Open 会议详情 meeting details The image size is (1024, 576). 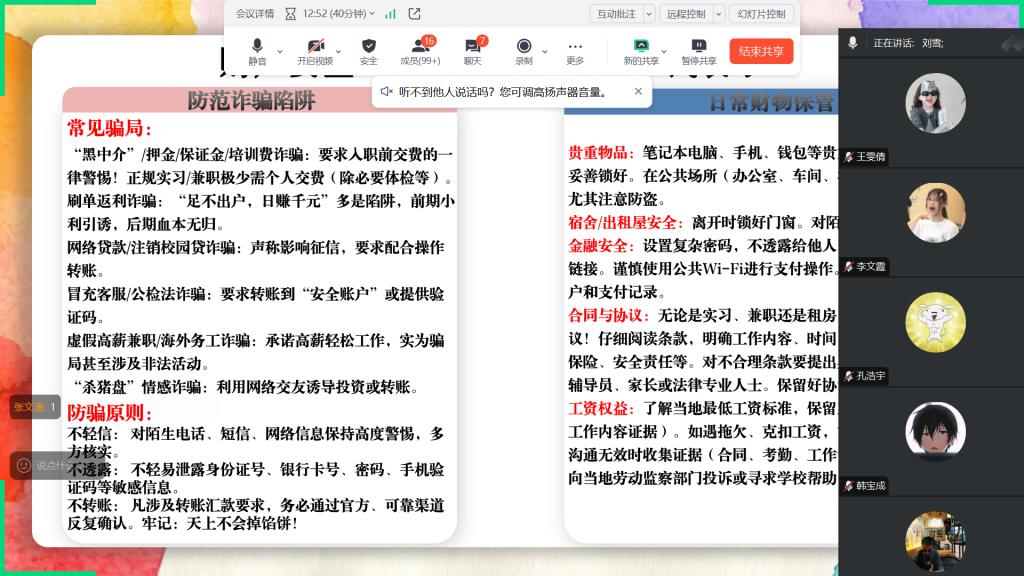coord(255,13)
